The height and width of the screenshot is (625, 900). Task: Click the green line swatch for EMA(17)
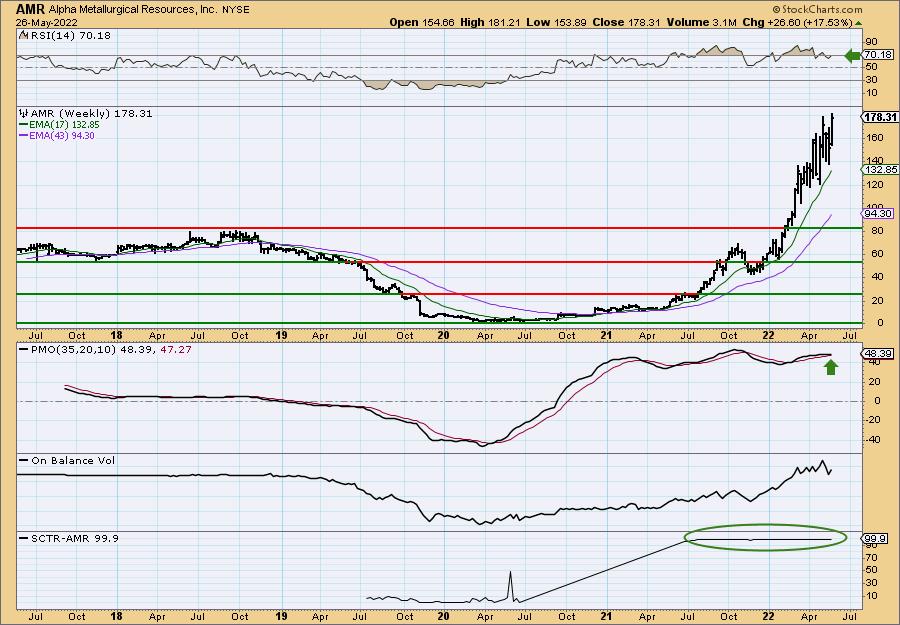pyautogui.click(x=24, y=125)
